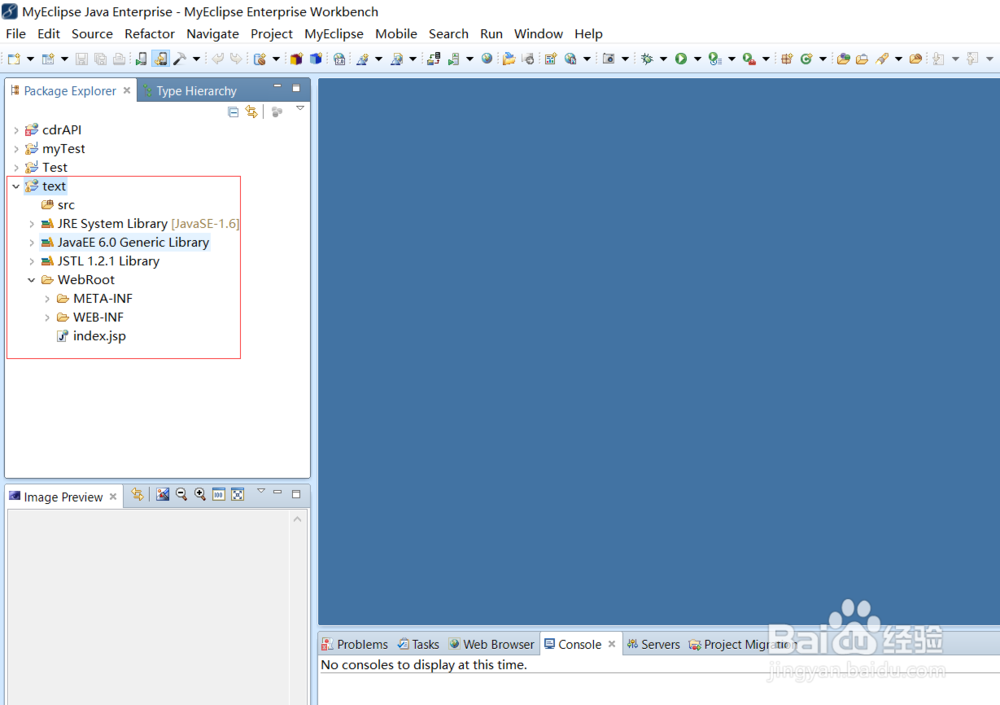Expand the cdrAPI project node
This screenshot has width=1000, height=705.
[16, 130]
